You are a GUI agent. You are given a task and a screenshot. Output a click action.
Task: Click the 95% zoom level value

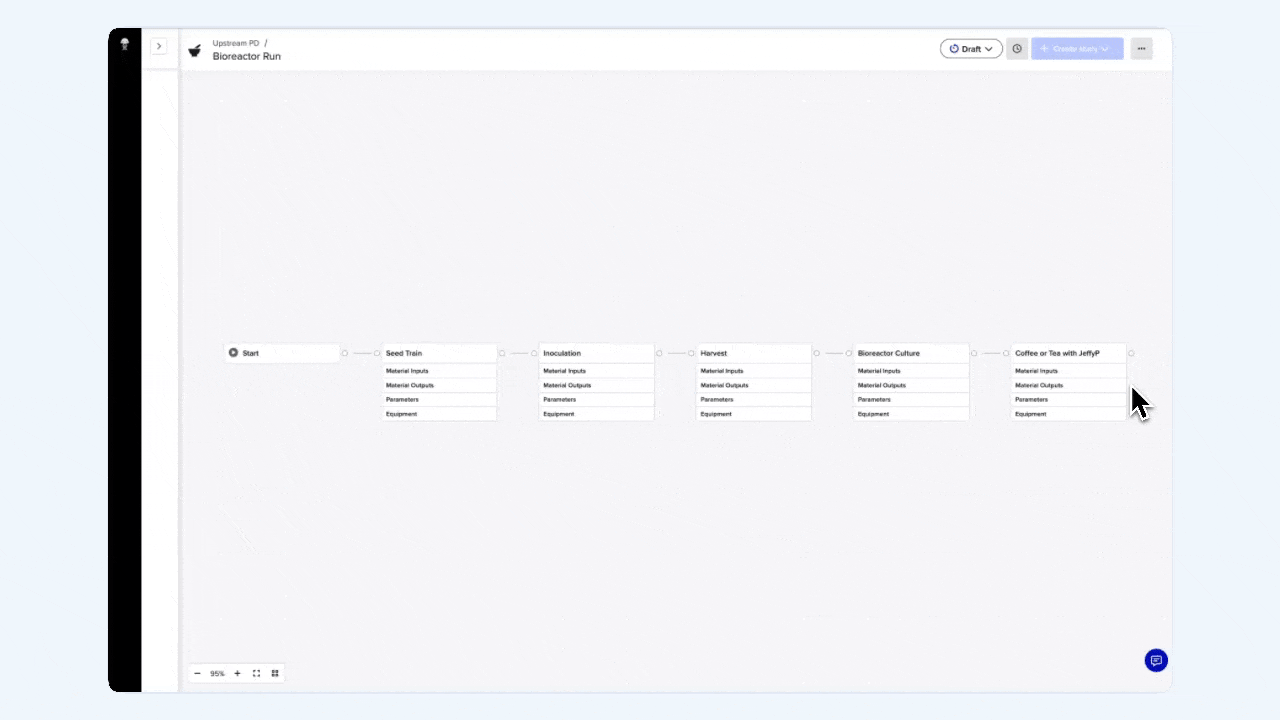[217, 674]
